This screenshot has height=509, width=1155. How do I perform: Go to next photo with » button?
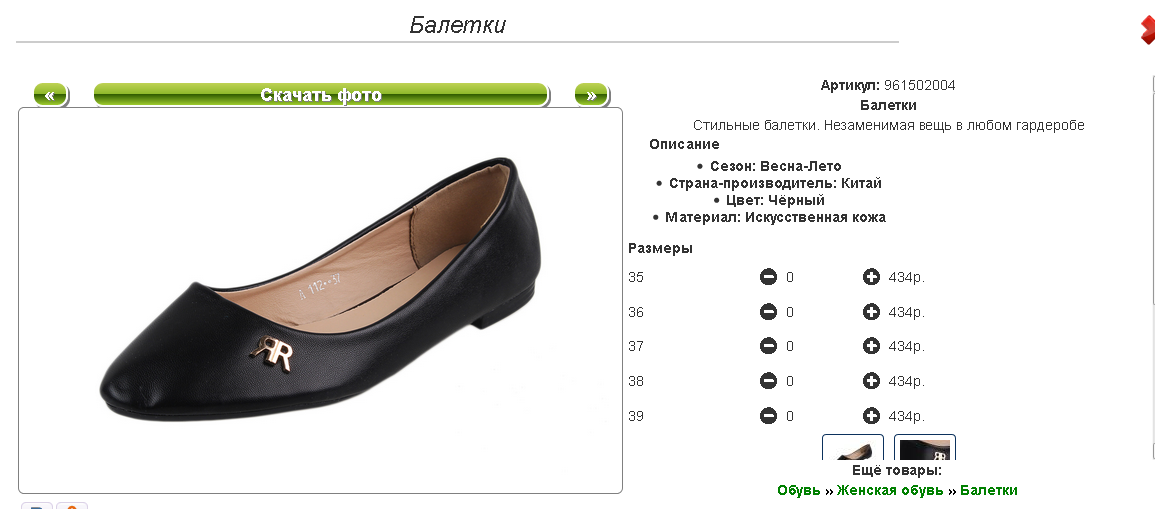[x=591, y=95]
